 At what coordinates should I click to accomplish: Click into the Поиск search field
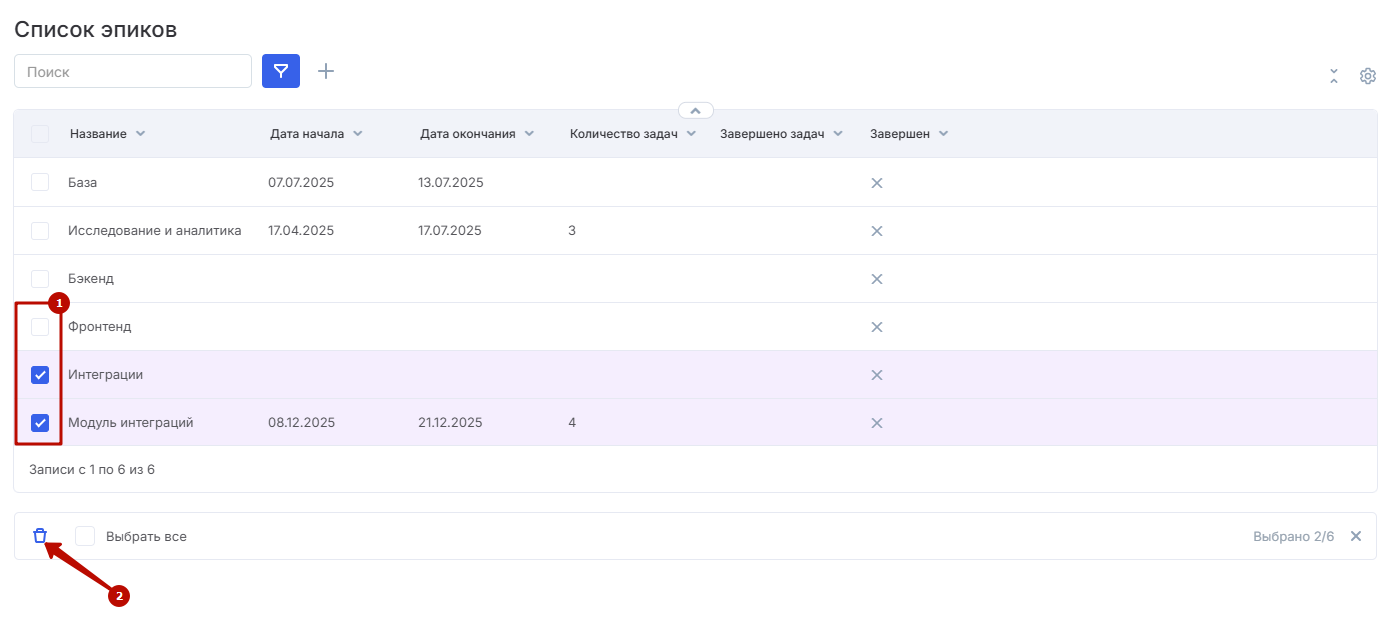point(133,72)
